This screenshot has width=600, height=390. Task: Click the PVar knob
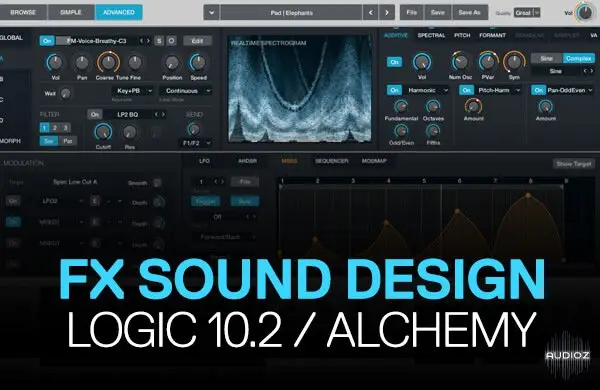pyautogui.click(x=488, y=62)
